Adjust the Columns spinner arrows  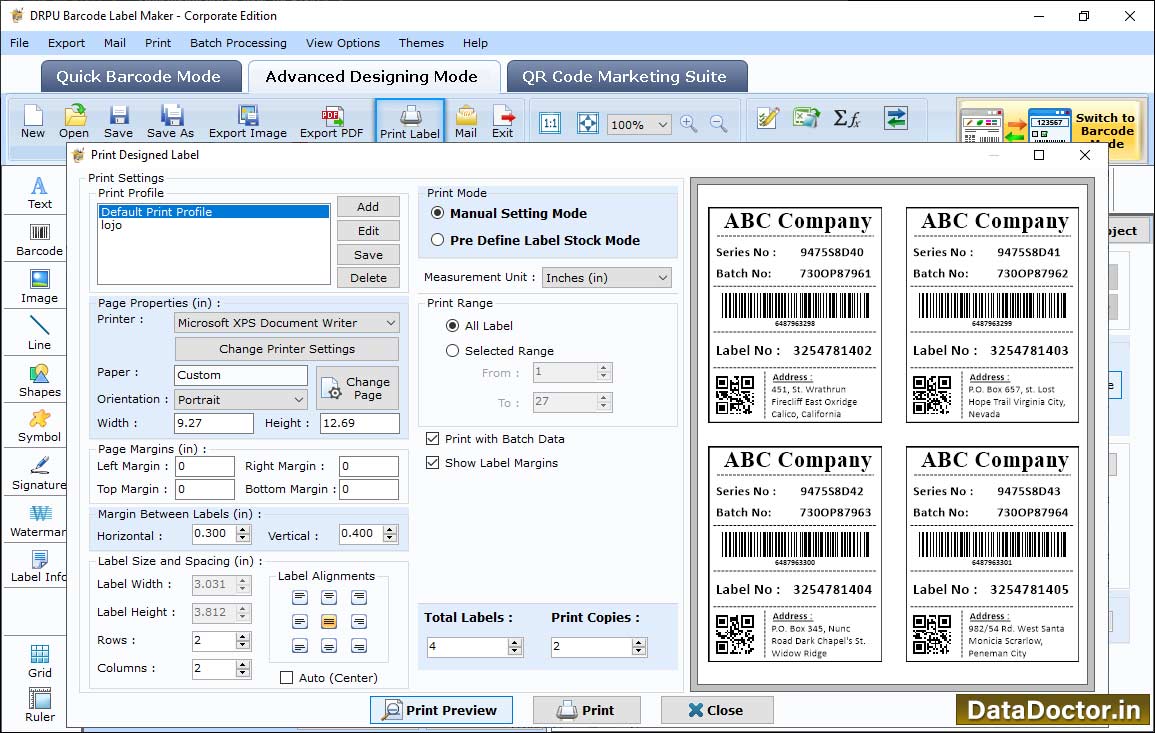tap(243, 668)
